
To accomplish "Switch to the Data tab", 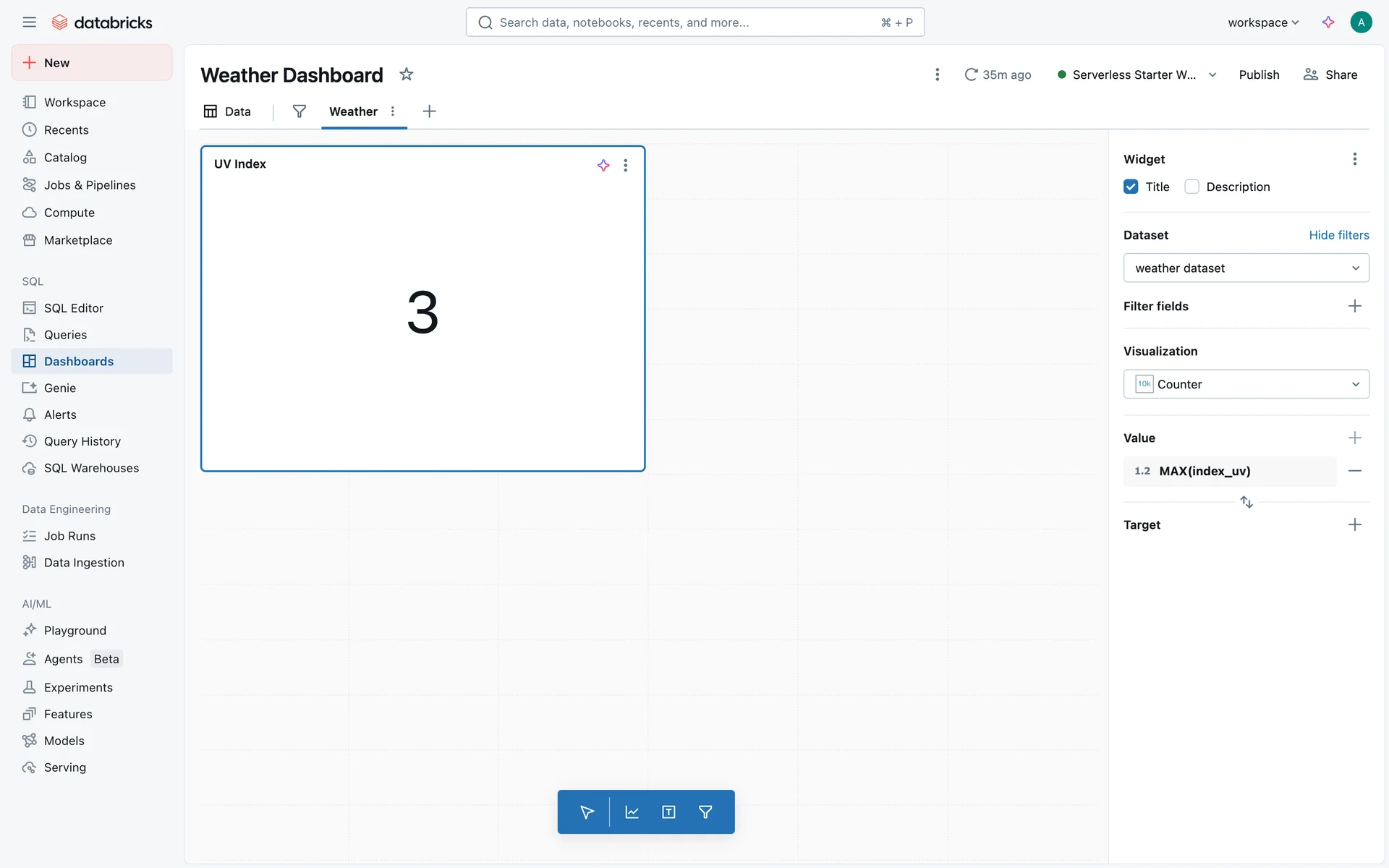I will (x=228, y=111).
